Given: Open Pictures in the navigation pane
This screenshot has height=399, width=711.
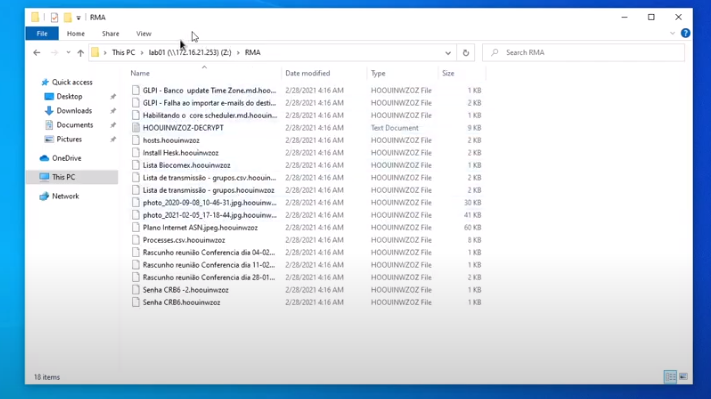Looking at the screenshot, I should (x=69, y=139).
